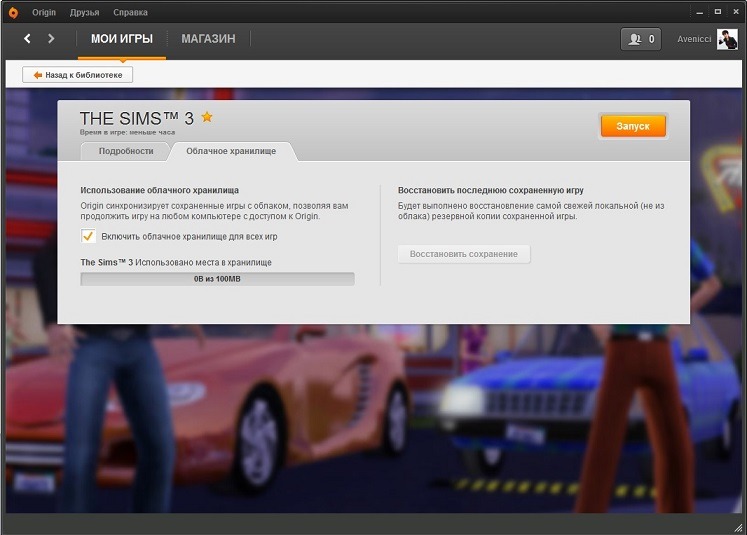Open the Друзья menu

click(84, 12)
